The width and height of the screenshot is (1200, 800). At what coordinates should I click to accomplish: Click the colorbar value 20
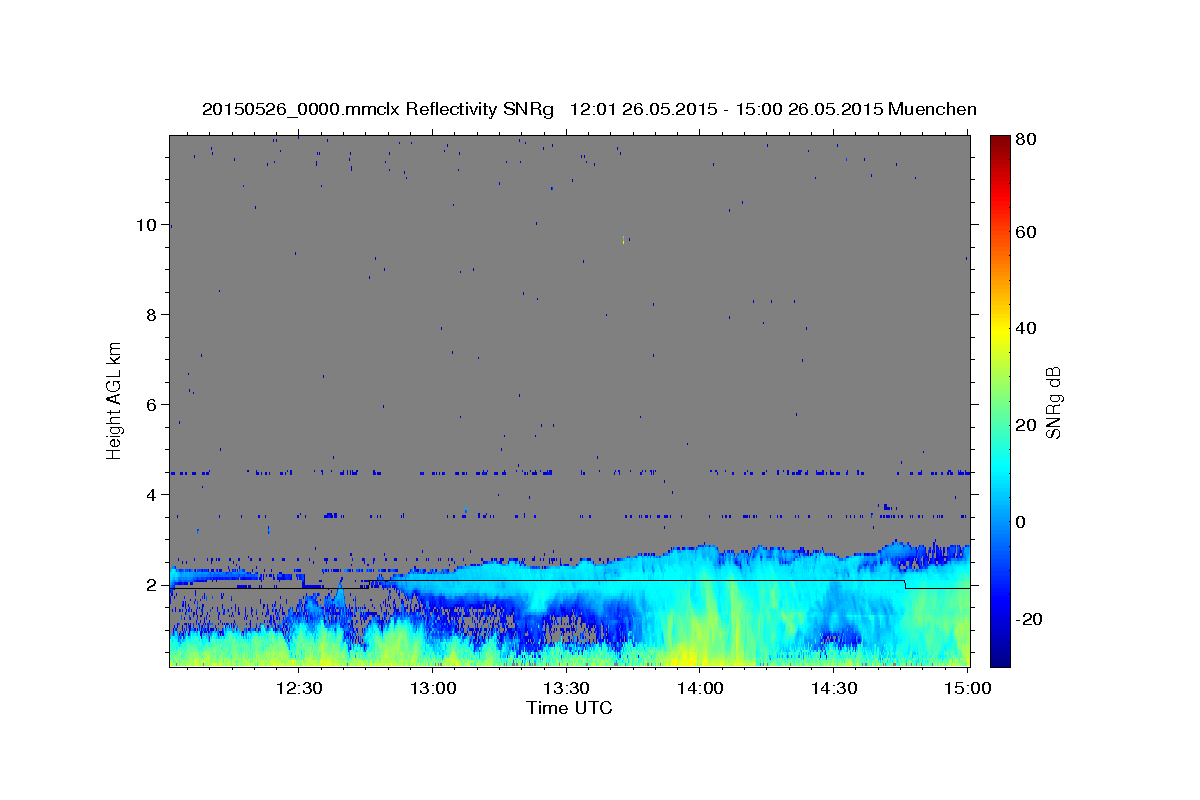(x=1025, y=425)
